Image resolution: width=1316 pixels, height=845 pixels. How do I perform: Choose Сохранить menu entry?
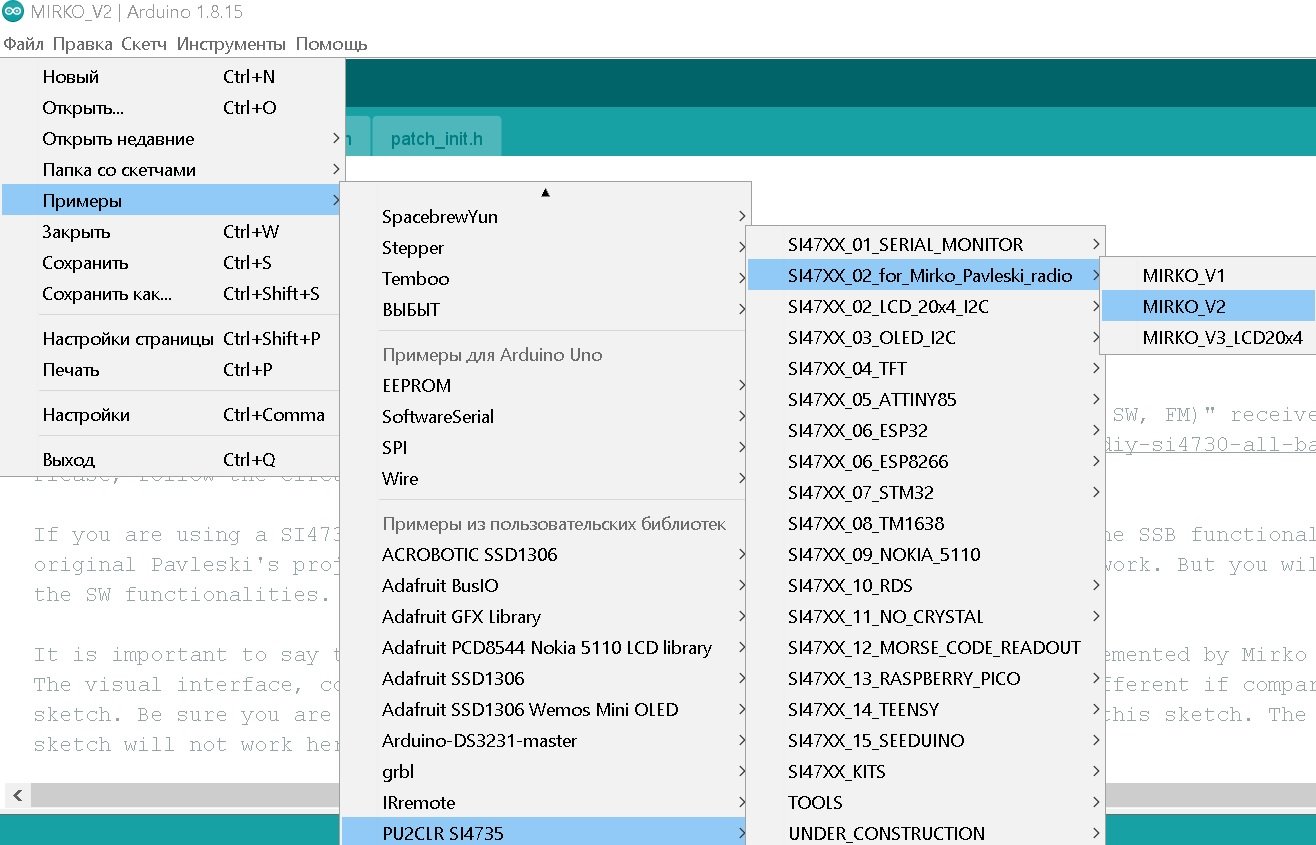pos(173,263)
